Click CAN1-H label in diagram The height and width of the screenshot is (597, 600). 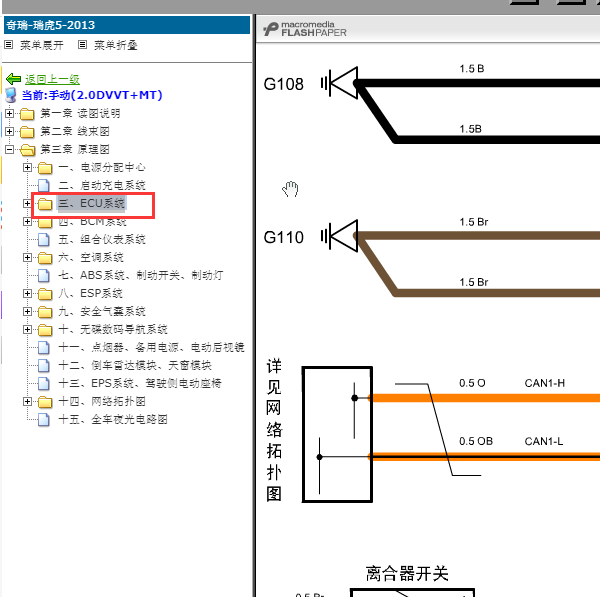pos(545,383)
